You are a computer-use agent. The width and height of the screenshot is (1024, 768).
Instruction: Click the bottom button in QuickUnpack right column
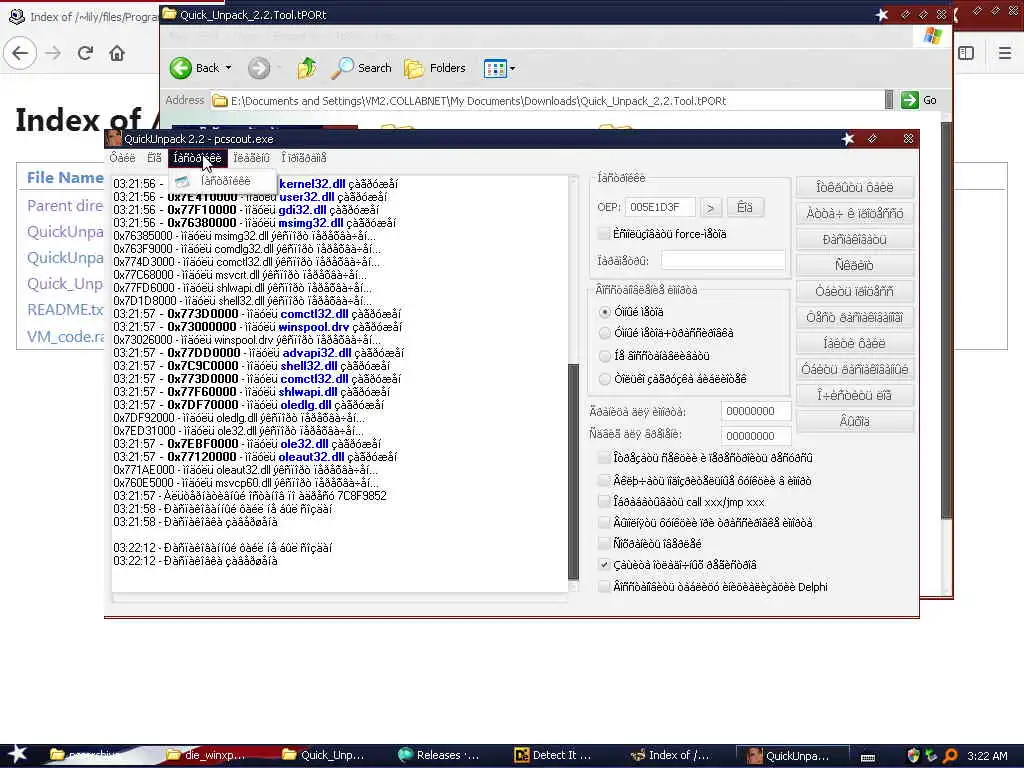pos(854,421)
